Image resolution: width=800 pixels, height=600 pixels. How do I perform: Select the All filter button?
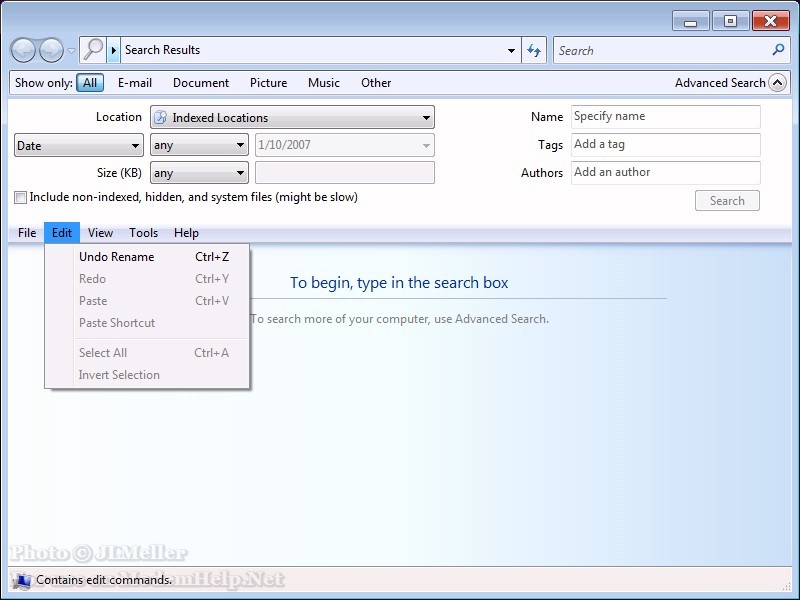(x=90, y=83)
